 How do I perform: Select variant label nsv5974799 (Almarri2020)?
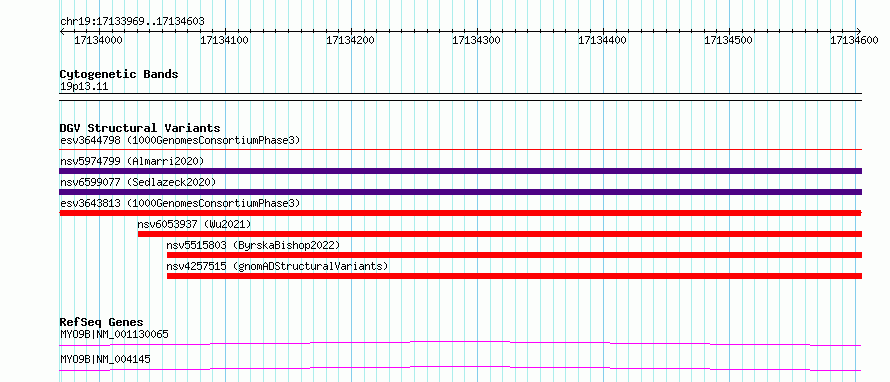(x=132, y=161)
